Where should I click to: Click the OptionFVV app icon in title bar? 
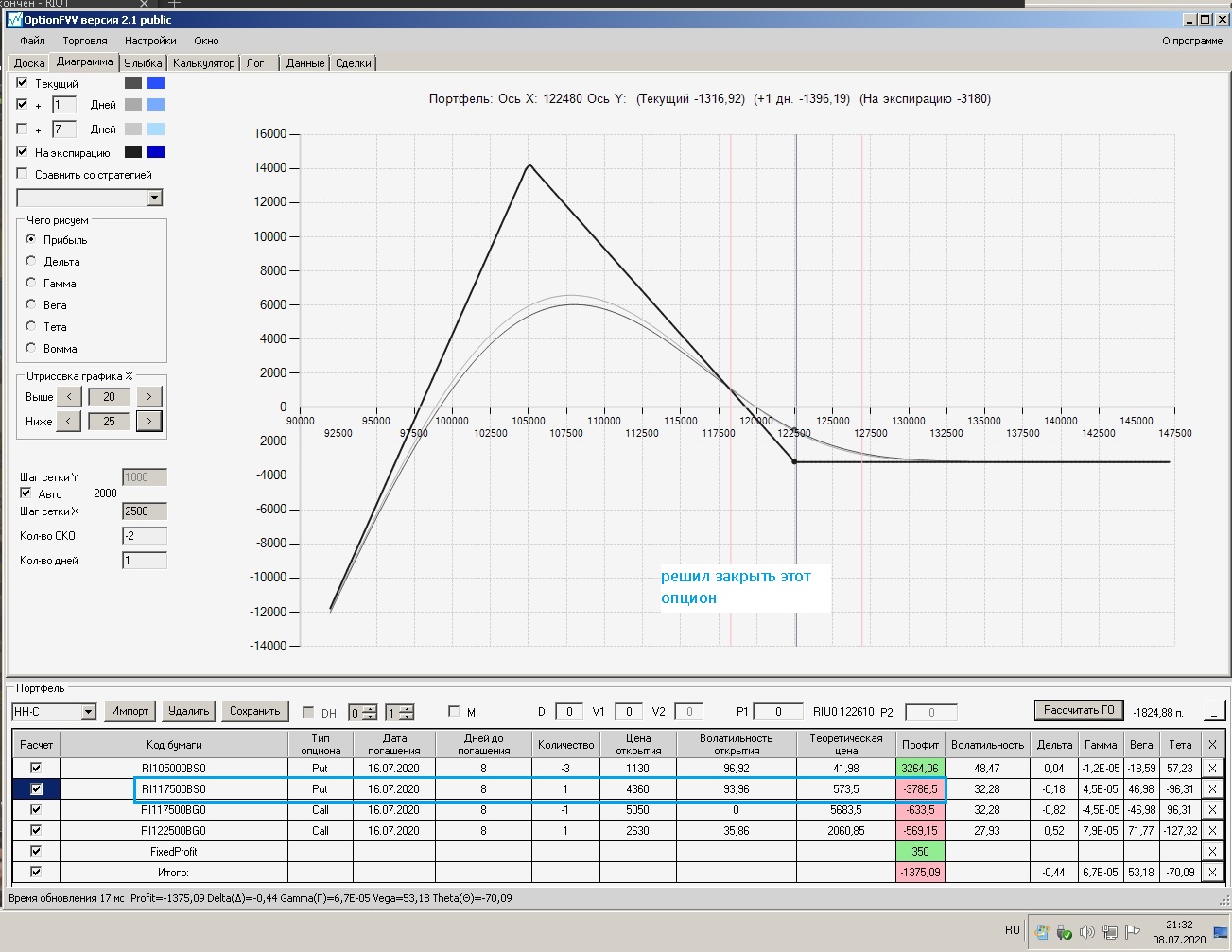click(14, 20)
